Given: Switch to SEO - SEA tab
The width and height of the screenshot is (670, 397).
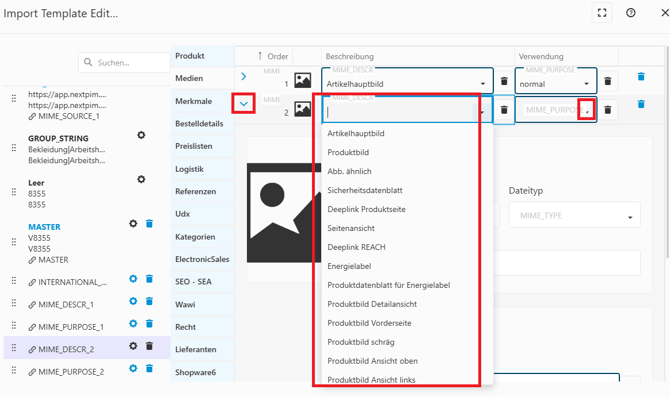Looking at the screenshot, I should coord(202,282).
